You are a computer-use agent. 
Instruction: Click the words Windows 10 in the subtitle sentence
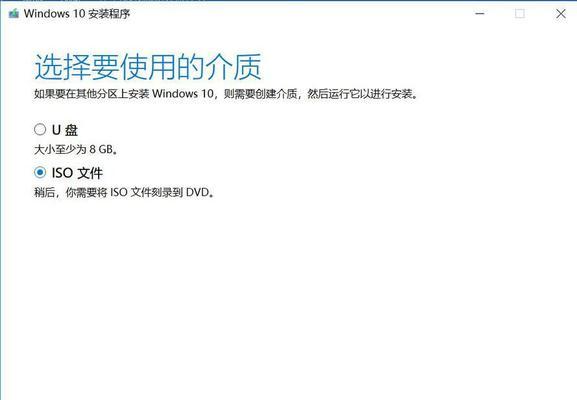tap(183, 93)
